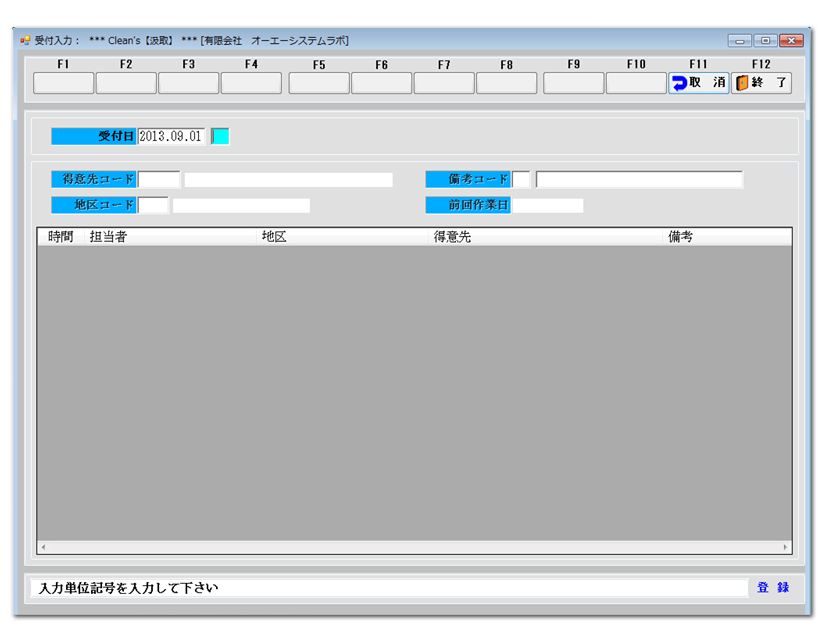This screenshot has height=640, width=820.
Task: Minimize the 受付入力 window
Action: point(739,41)
